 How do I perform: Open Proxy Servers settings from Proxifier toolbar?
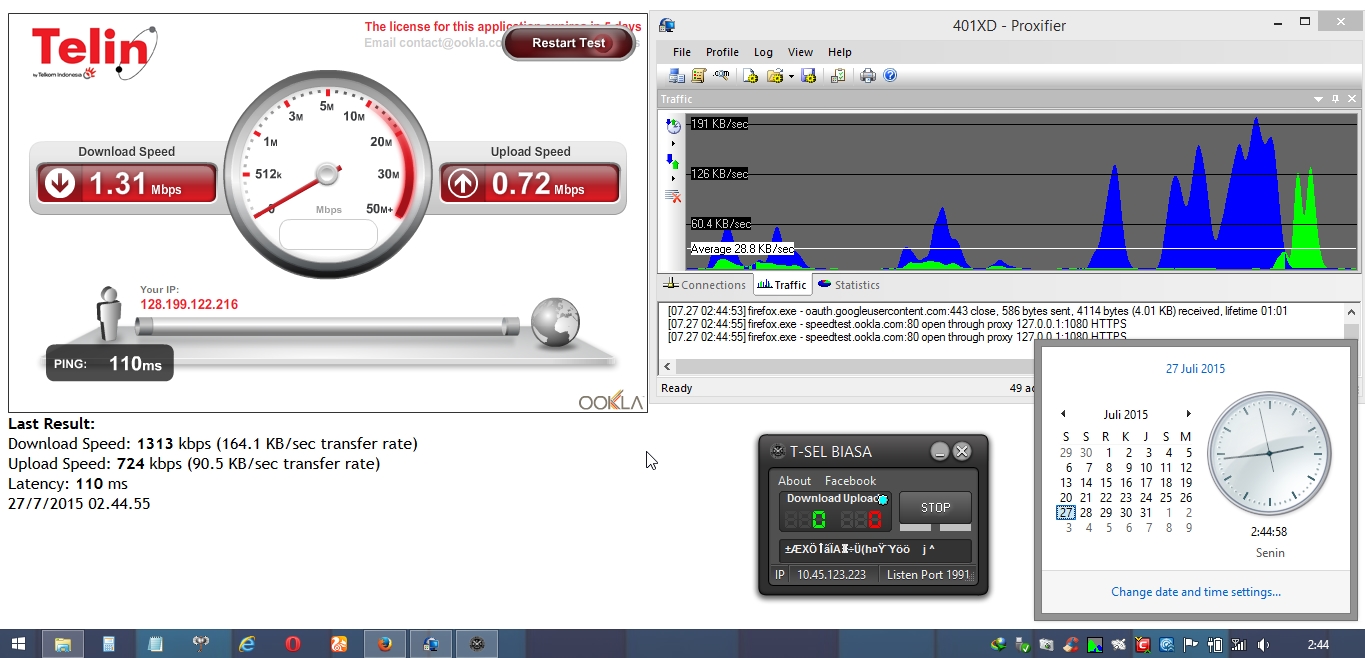coord(677,76)
